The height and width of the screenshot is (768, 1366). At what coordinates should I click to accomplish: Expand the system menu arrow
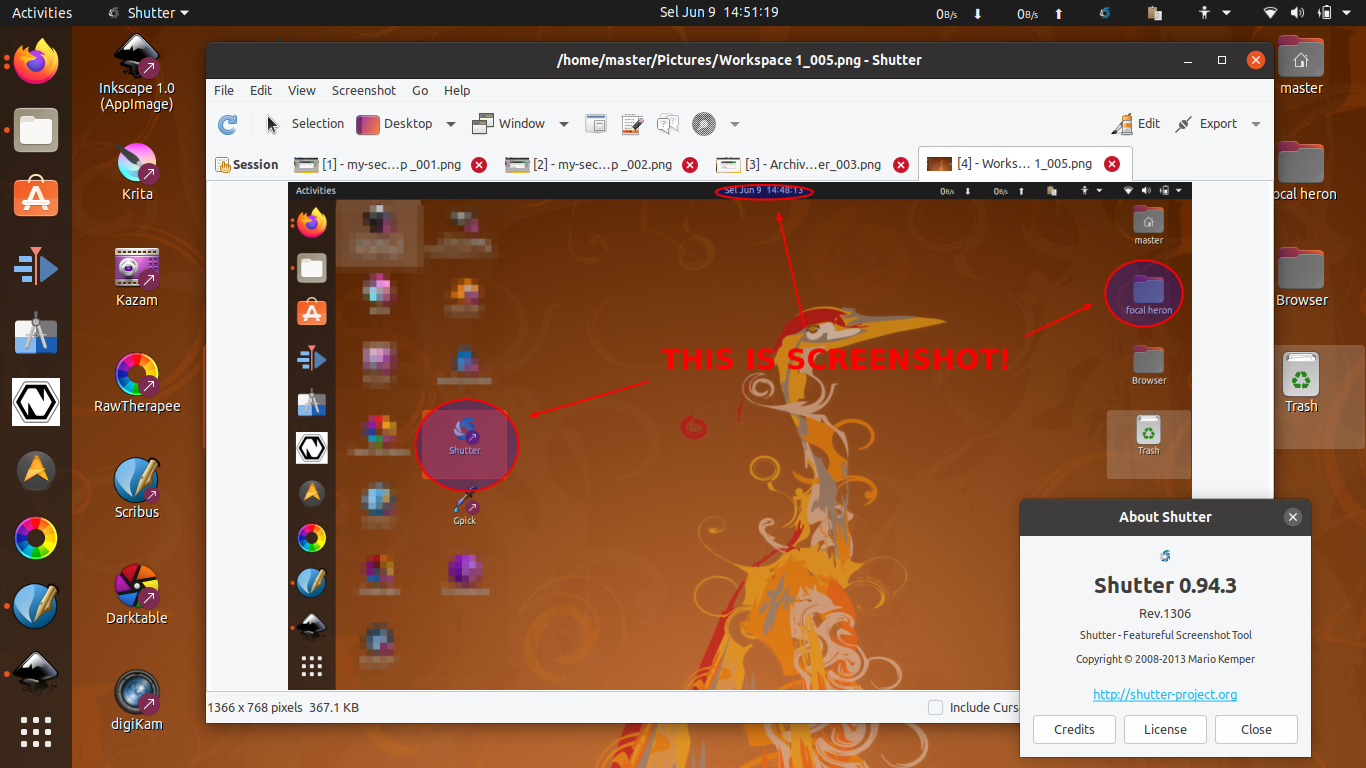click(1348, 13)
